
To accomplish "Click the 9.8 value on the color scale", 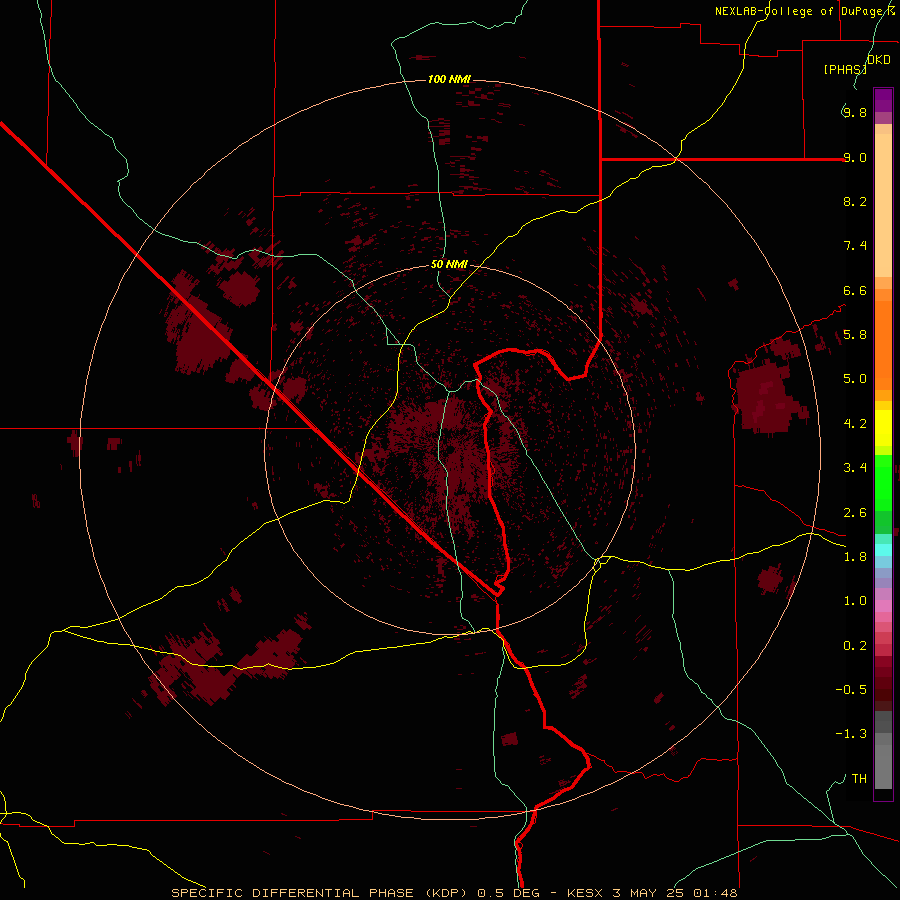I will coord(855,112).
